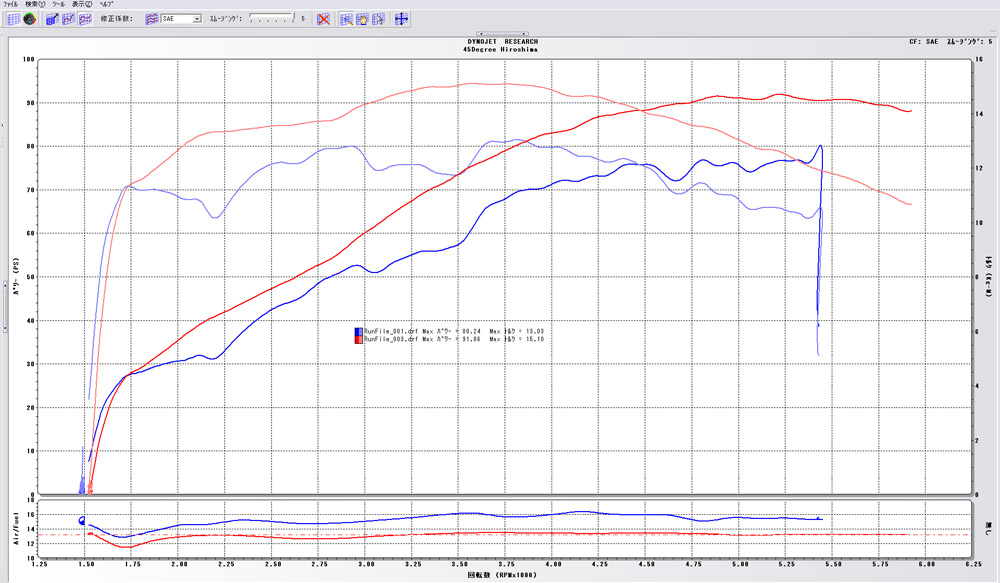
Task: Click the blue air/fuel marker circle
Action: tap(82, 520)
